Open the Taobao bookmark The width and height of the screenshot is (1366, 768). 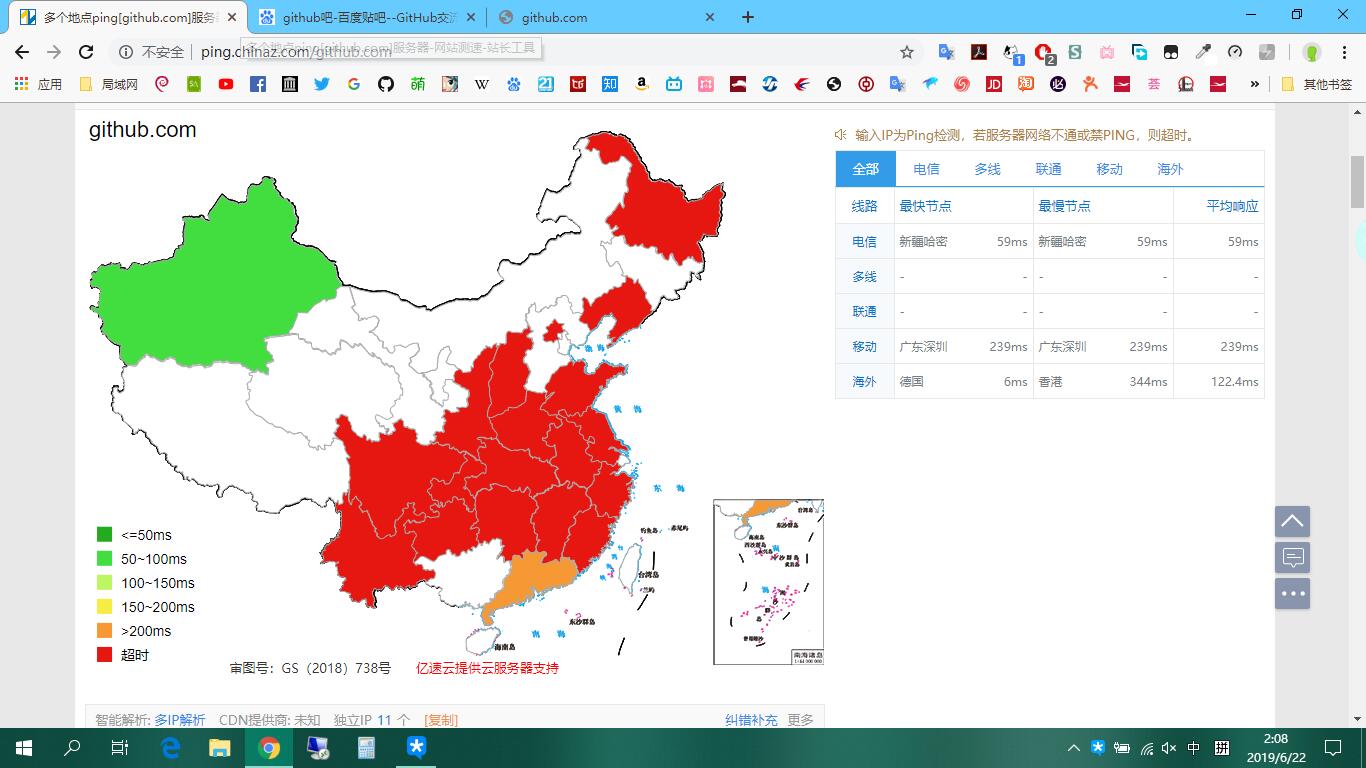(1026, 85)
